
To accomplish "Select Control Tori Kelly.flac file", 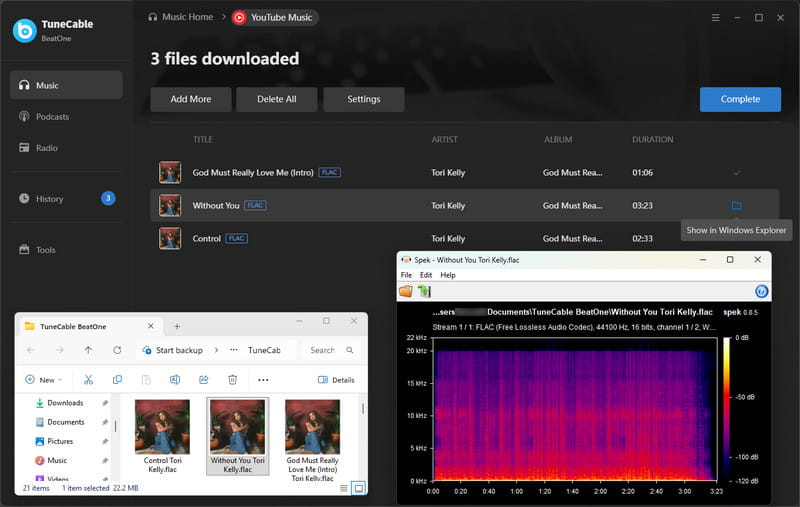I will point(162,437).
